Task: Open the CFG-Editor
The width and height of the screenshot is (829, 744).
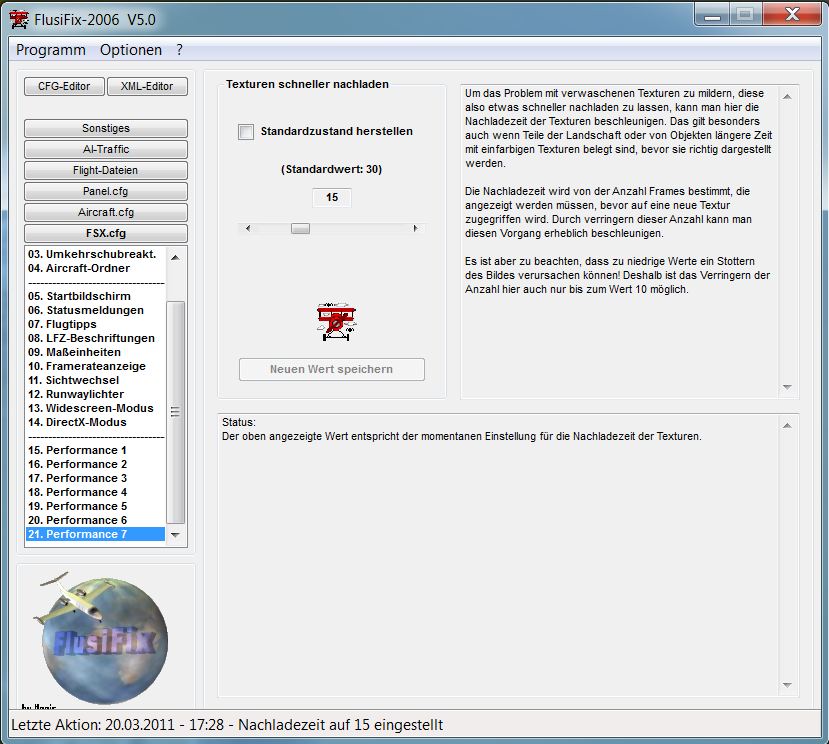Action: [x=64, y=86]
